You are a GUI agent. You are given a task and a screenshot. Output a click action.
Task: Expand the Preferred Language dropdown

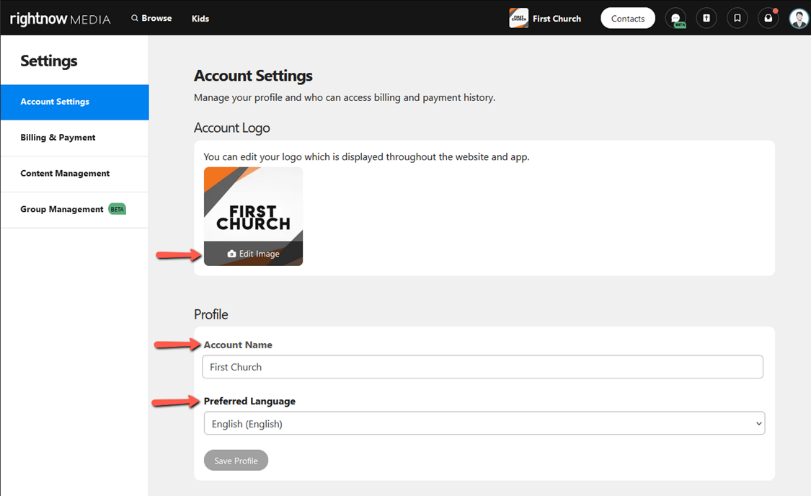click(x=484, y=424)
